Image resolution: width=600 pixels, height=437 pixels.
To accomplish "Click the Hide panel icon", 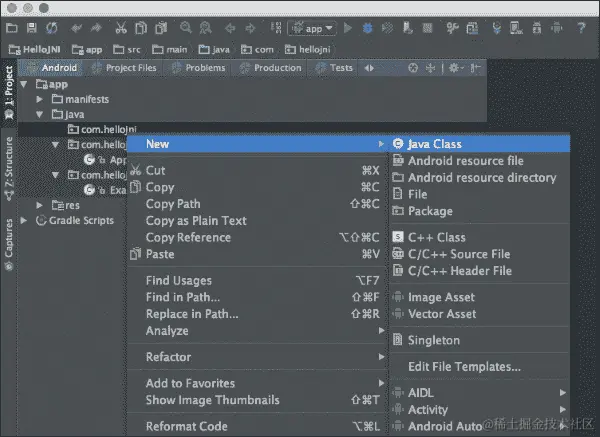I will 475,68.
